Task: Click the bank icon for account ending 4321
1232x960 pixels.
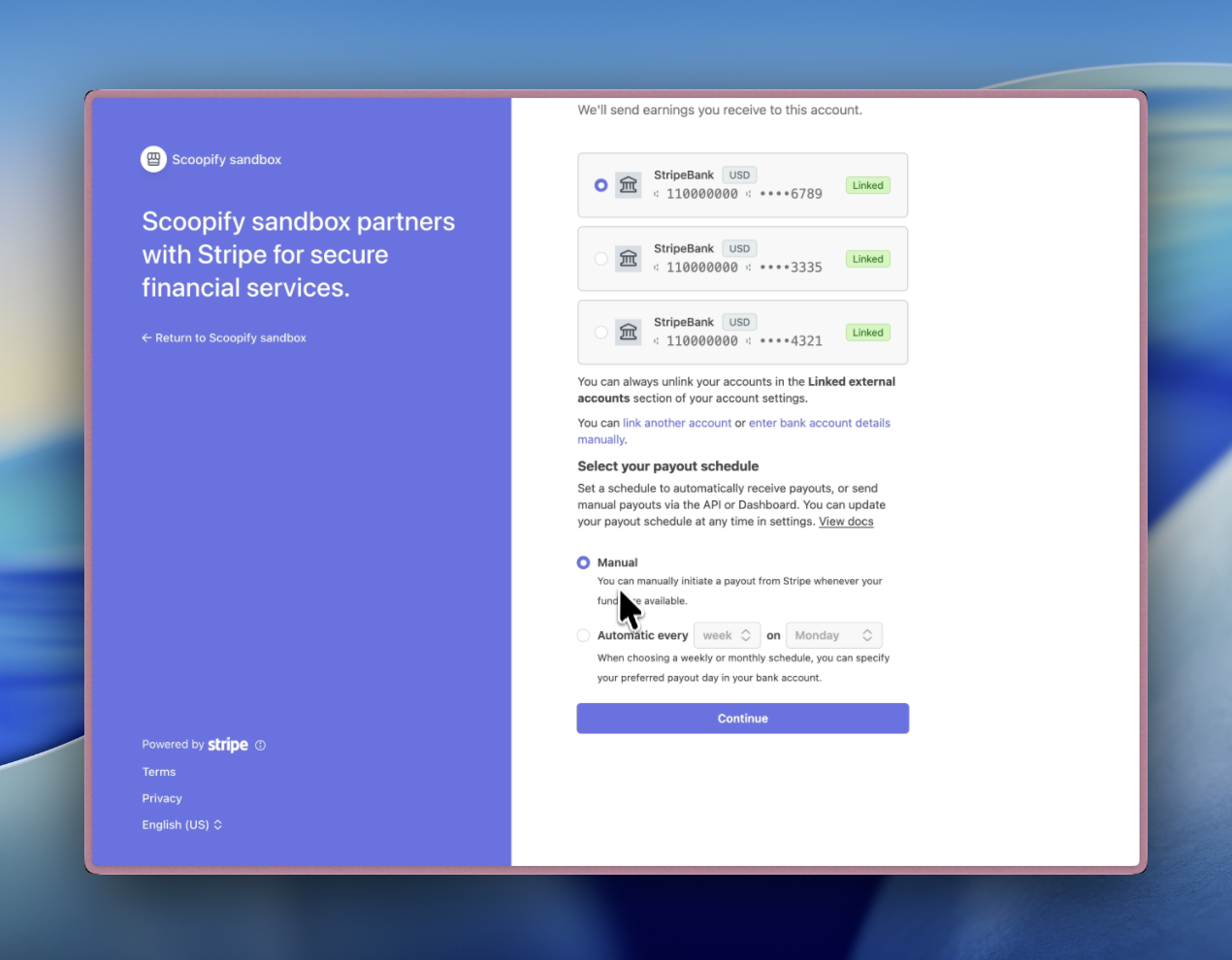Action: (x=629, y=333)
